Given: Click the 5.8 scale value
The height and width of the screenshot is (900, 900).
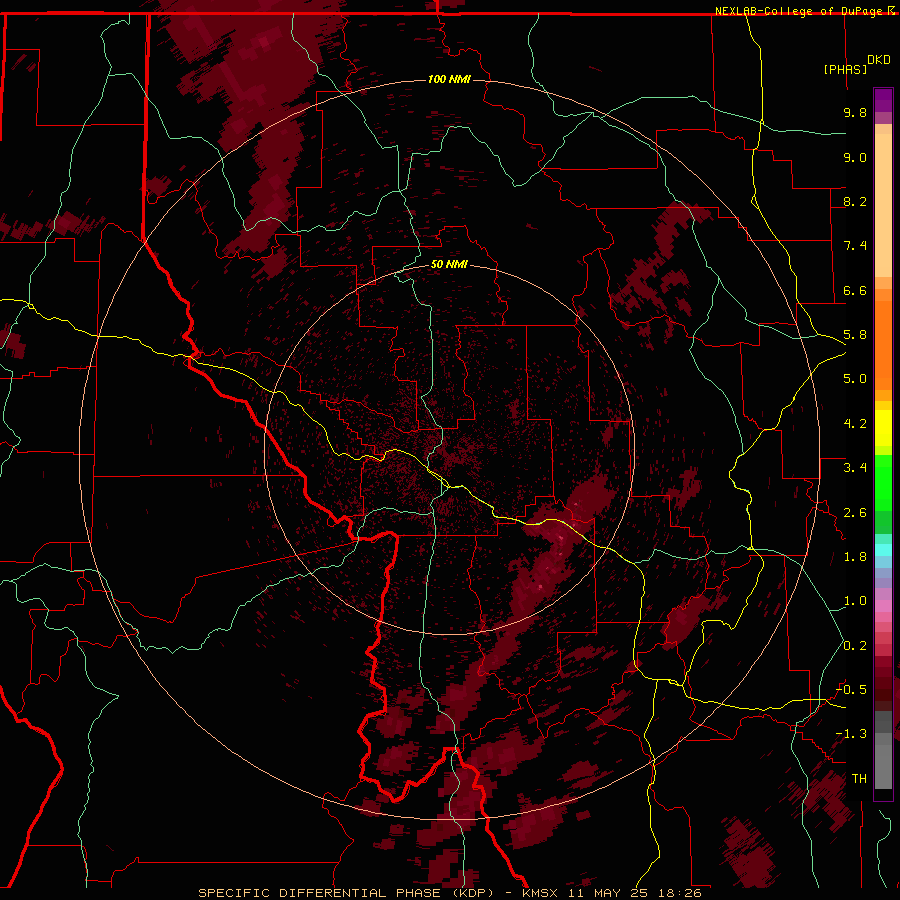Looking at the screenshot, I should pos(855,335).
